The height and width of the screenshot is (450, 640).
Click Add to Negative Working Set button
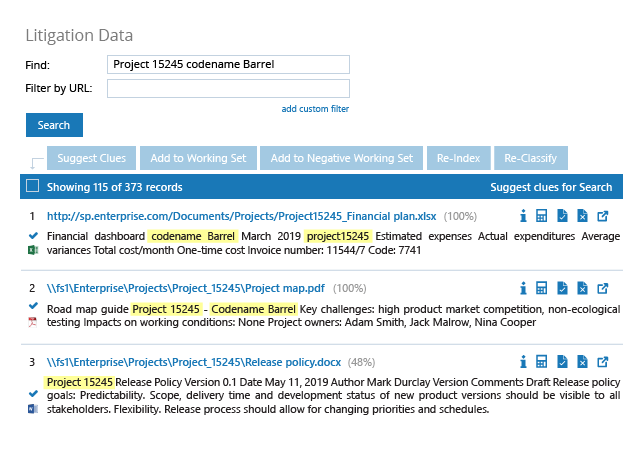coord(341,158)
